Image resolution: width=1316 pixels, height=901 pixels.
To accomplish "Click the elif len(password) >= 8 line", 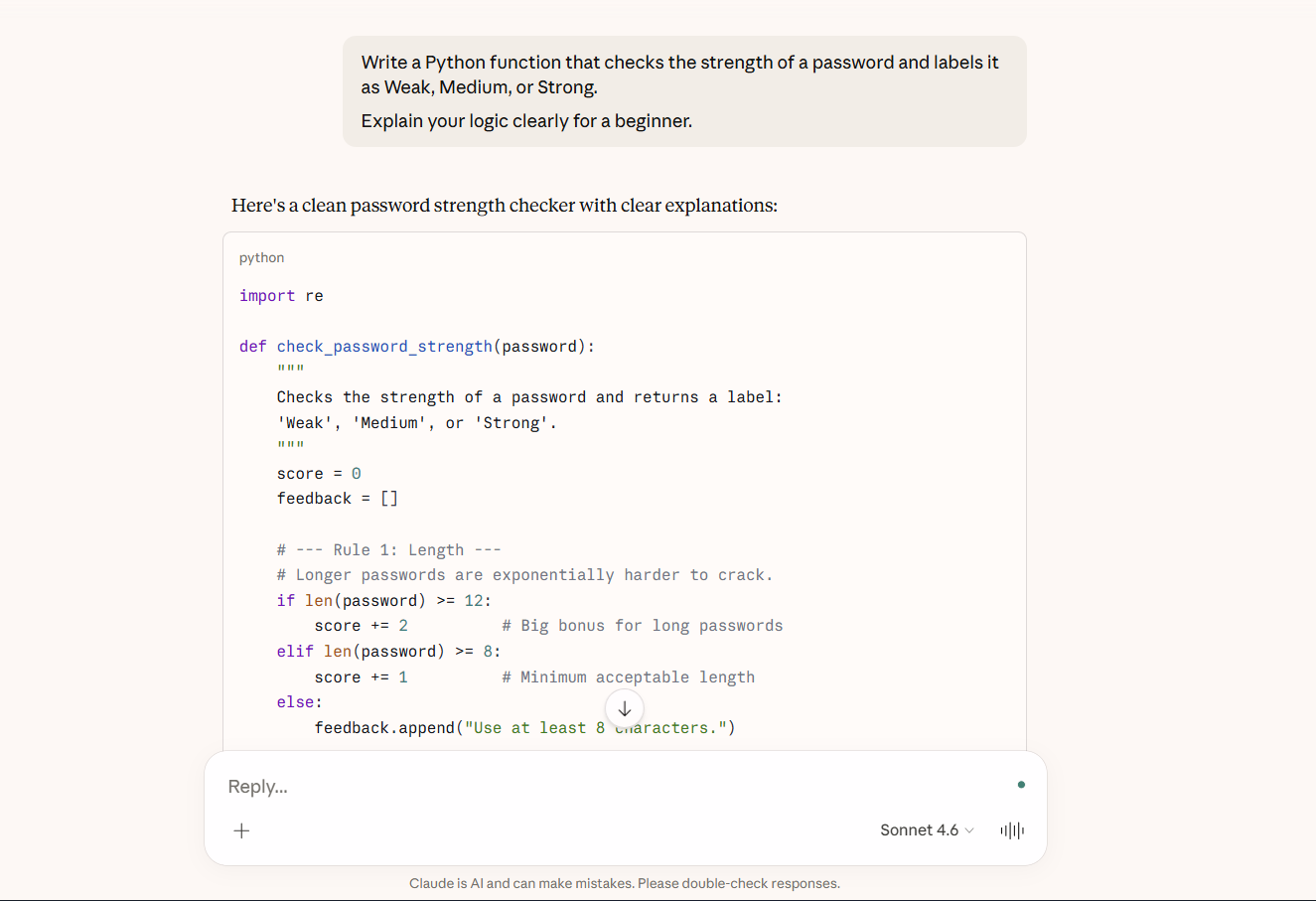I will pyautogui.click(x=388, y=651).
